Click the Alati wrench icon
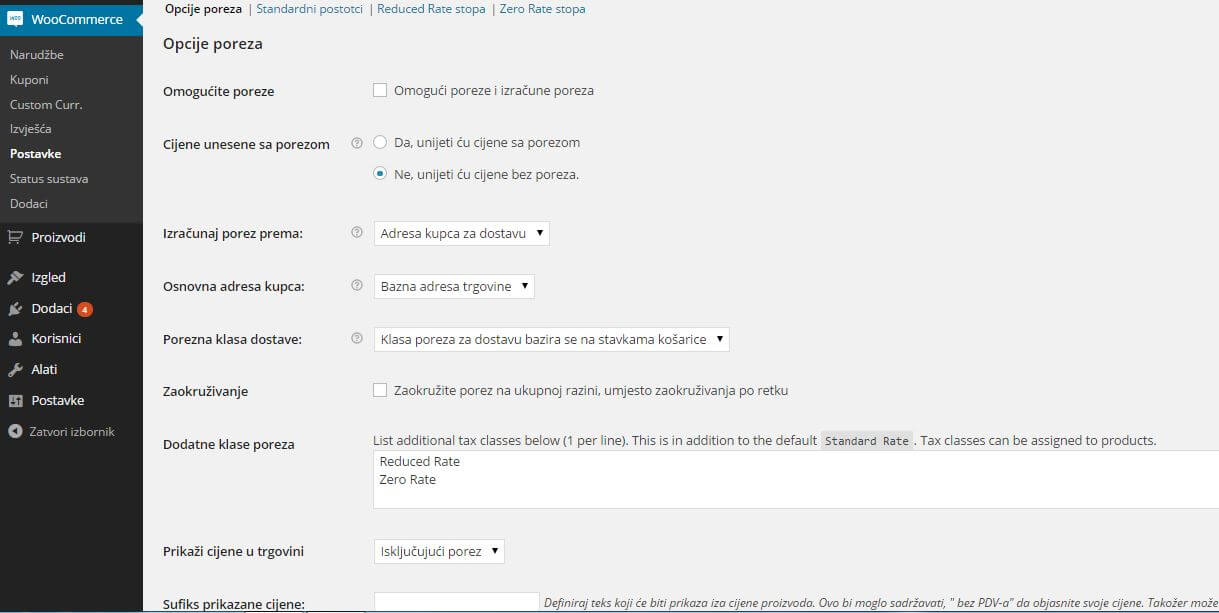 pyautogui.click(x=15, y=370)
